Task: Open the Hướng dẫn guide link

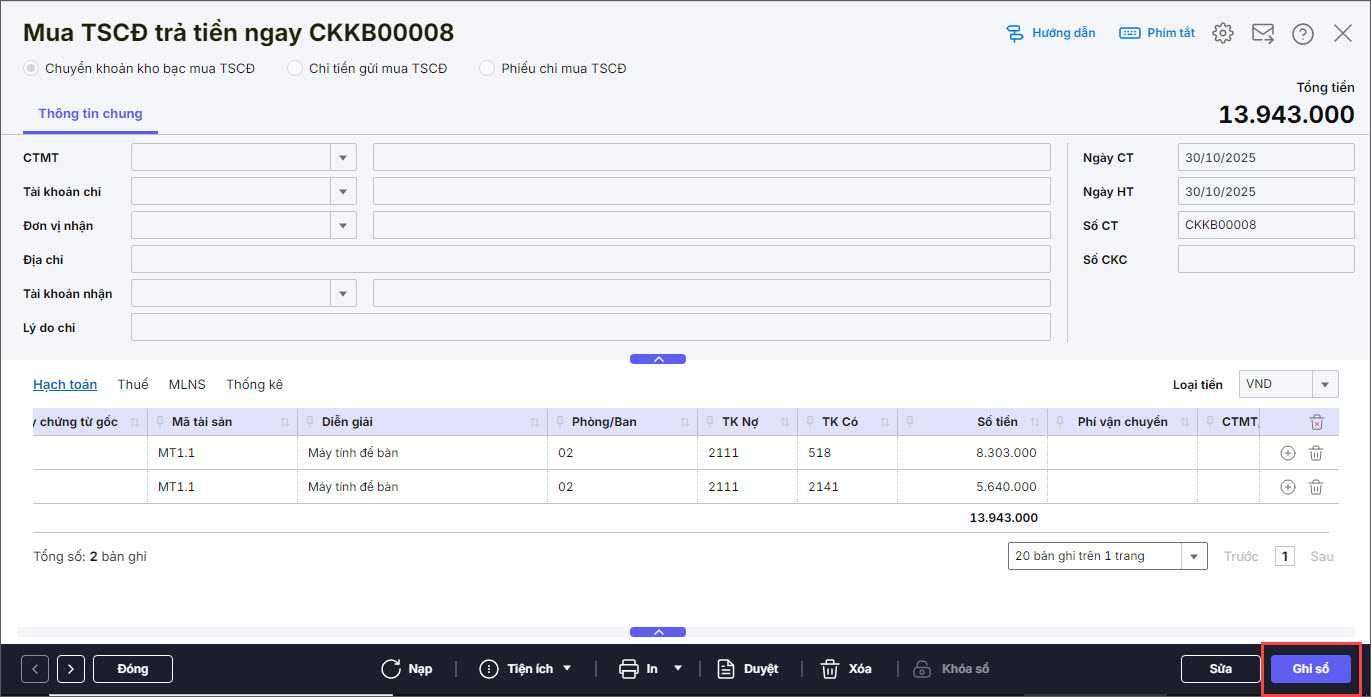Action: click(1050, 33)
